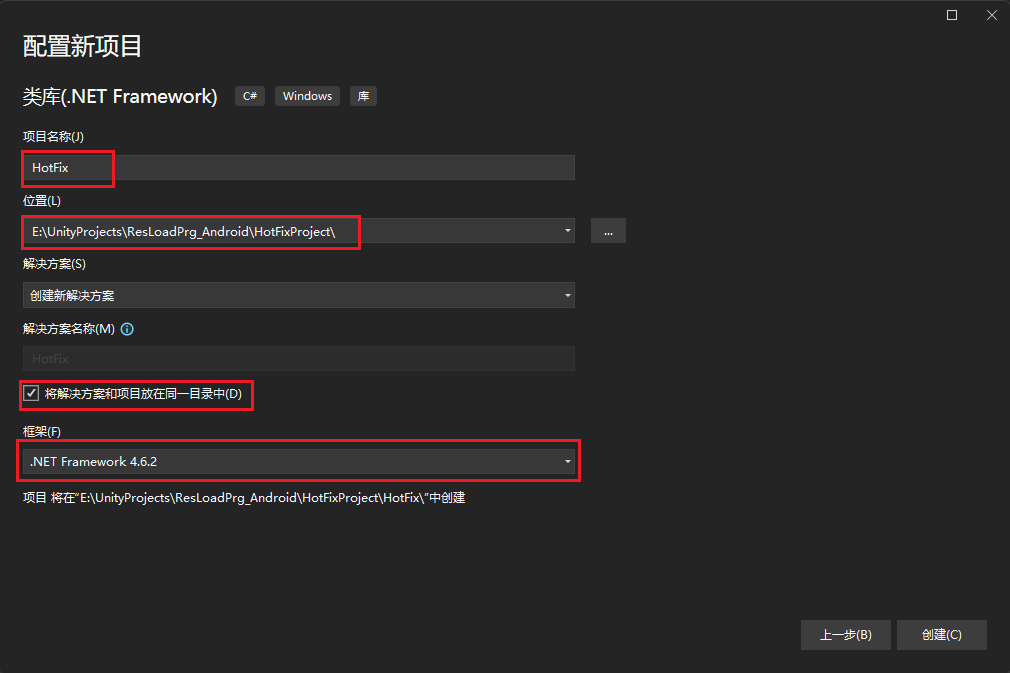Open the 框架 dropdown showing .NET Framework 4.6.2
The image size is (1010, 673).
[x=298, y=462]
